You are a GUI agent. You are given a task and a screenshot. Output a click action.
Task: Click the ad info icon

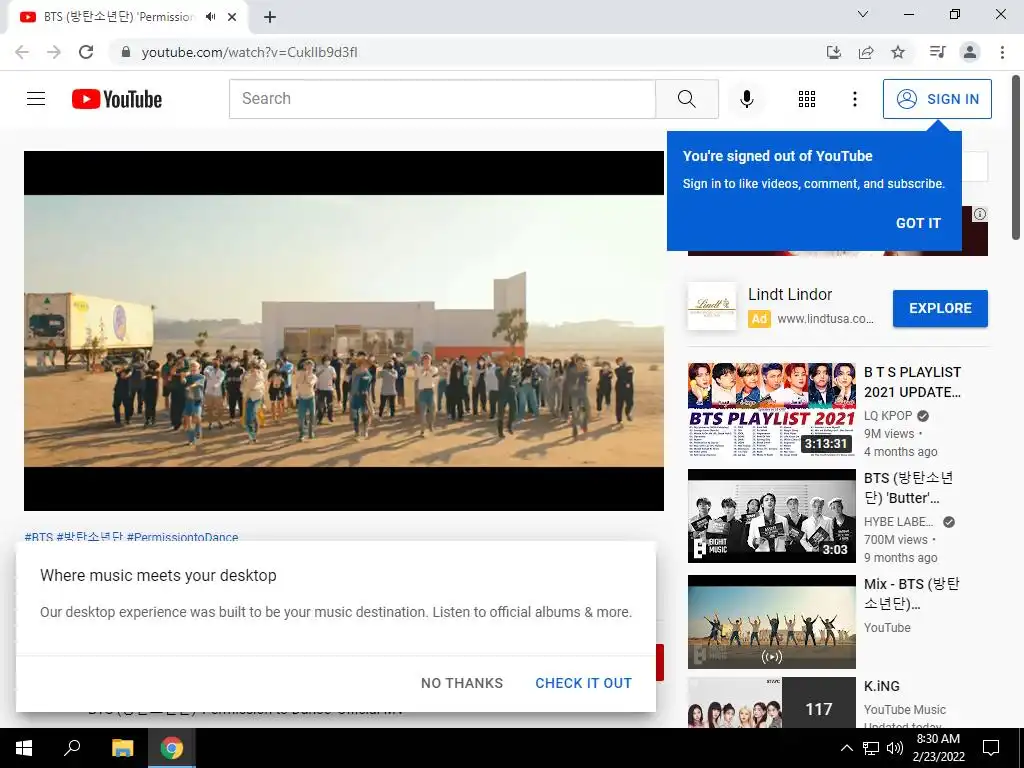(980, 214)
